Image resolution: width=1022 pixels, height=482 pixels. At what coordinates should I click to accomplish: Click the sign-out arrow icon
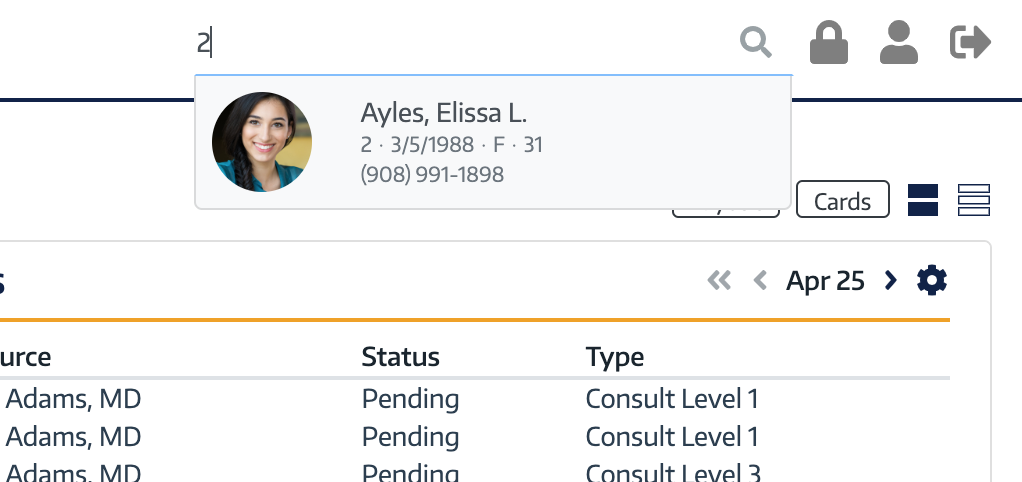(971, 42)
